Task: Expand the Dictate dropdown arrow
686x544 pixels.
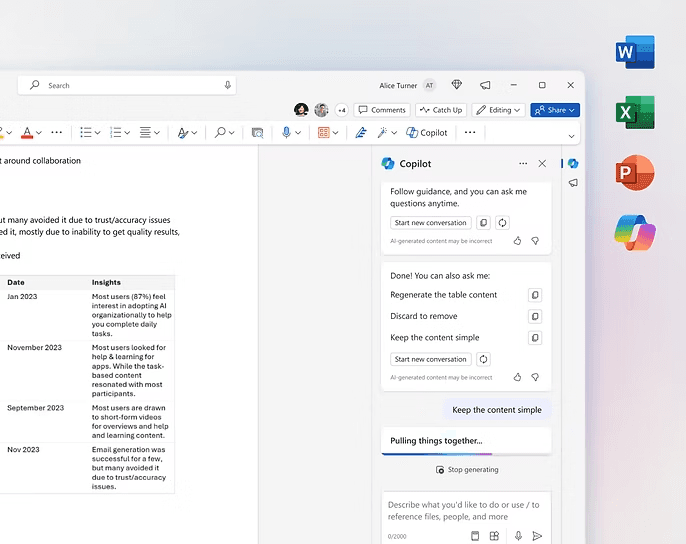Action: (x=298, y=133)
